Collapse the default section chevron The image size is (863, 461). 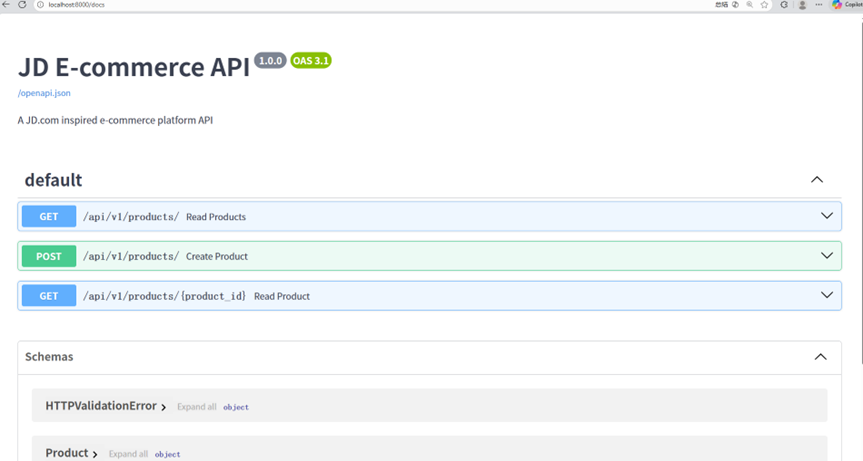pyautogui.click(x=817, y=180)
